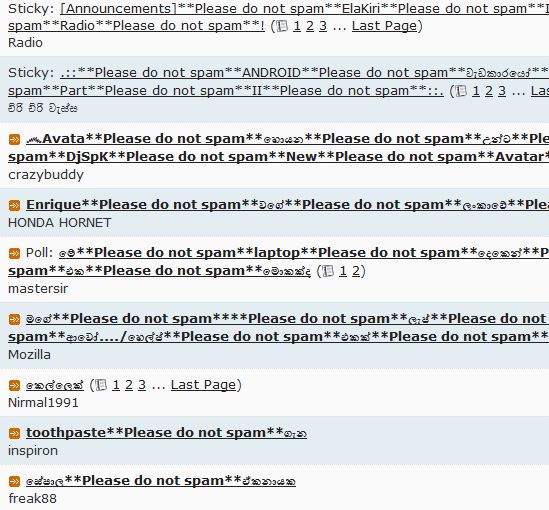Click author name HONDA HORNET

pyautogui.click(x=60, y=223)
